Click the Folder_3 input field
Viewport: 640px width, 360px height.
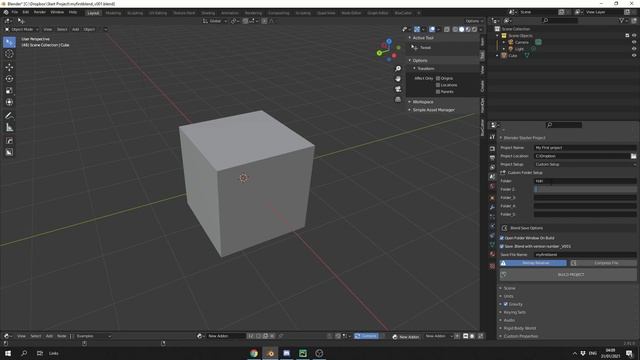(585, 198)
